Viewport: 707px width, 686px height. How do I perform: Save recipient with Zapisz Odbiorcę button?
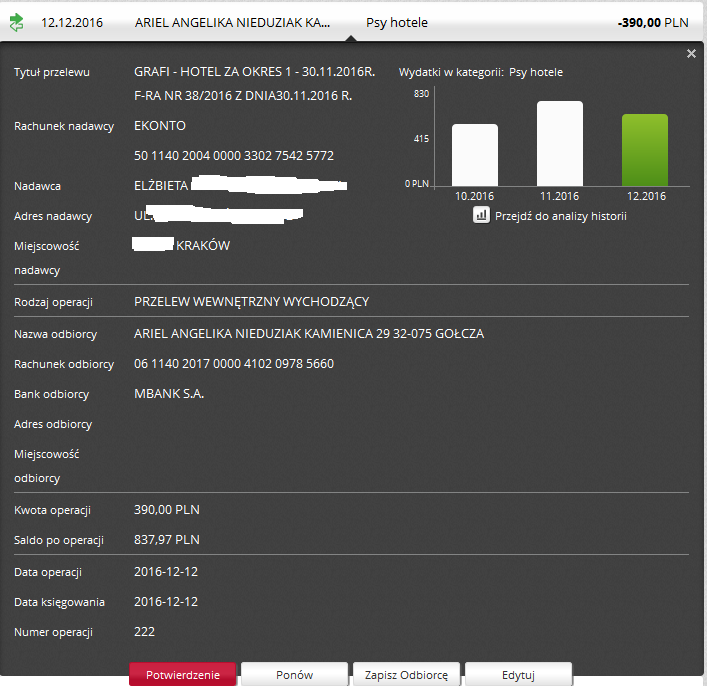(406, 675)
